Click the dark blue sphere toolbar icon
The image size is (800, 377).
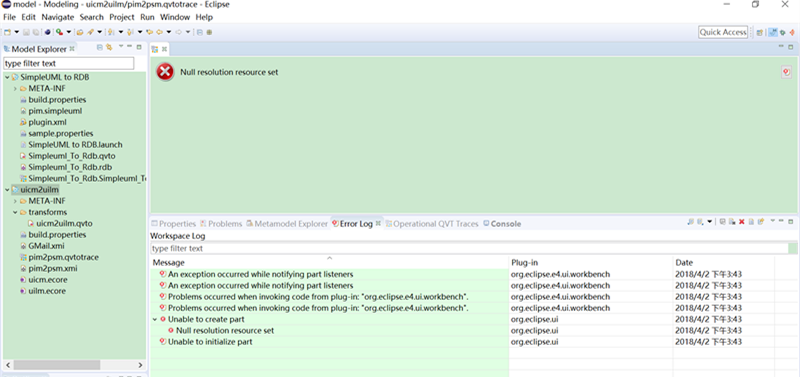[47, 32]
